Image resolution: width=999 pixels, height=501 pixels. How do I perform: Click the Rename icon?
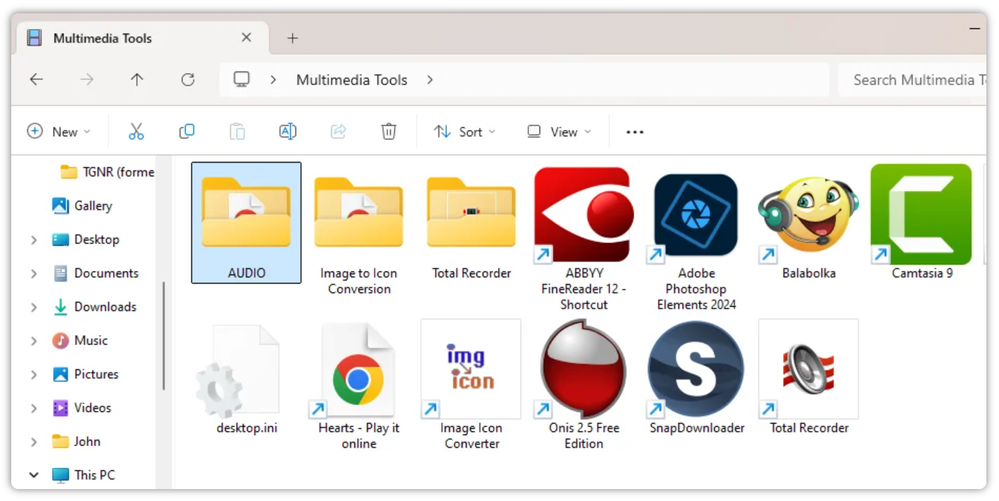pos(288,132)
